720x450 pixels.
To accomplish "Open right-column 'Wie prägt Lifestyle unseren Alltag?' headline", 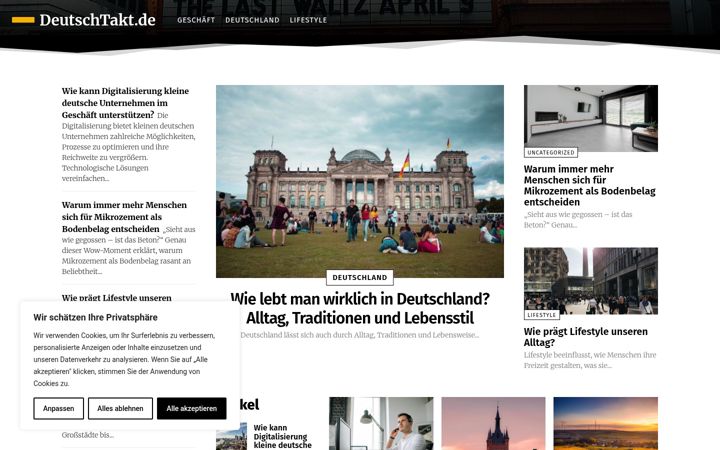I will click(585, 337).
